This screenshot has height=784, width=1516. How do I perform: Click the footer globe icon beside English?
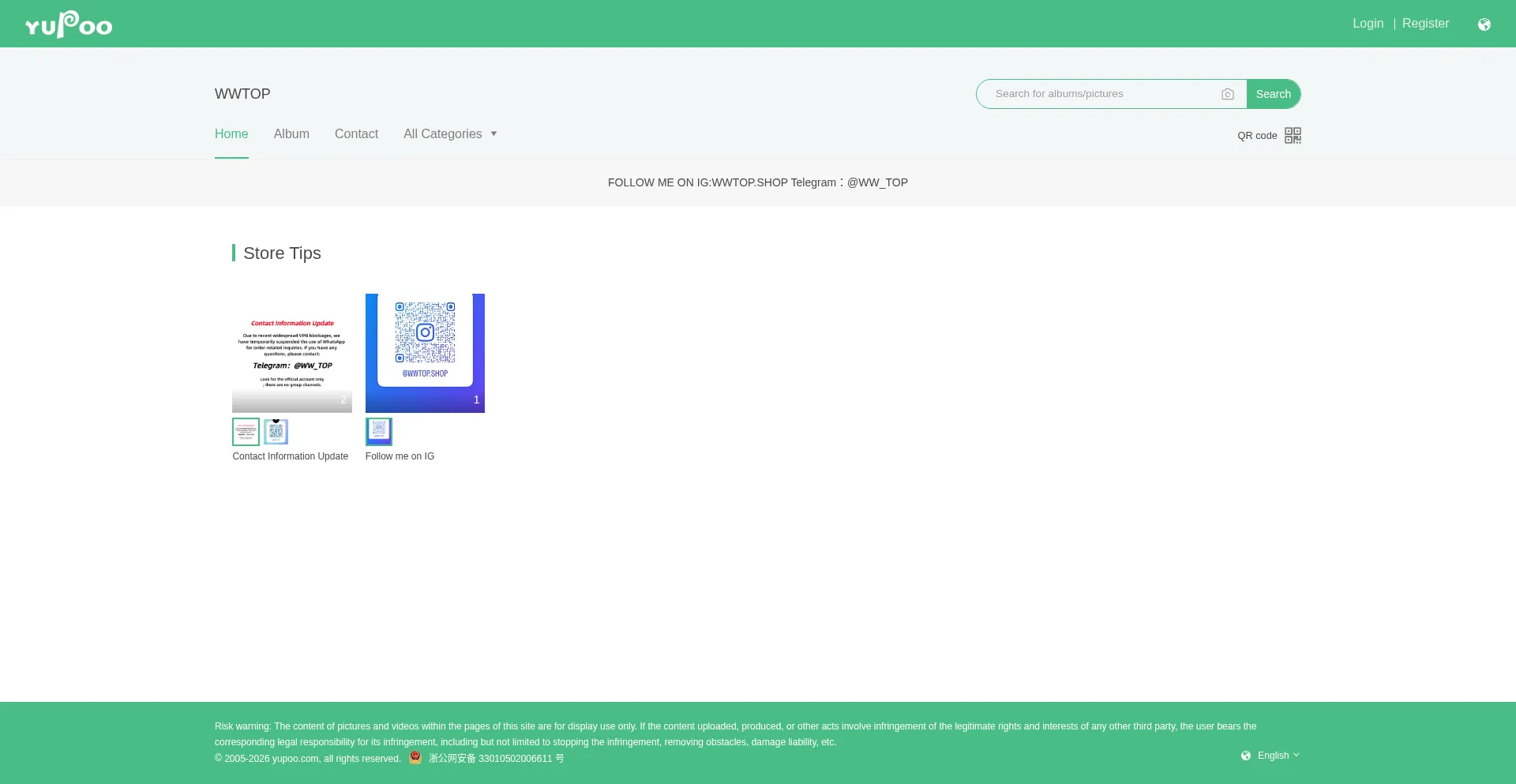pos(1246,756)
